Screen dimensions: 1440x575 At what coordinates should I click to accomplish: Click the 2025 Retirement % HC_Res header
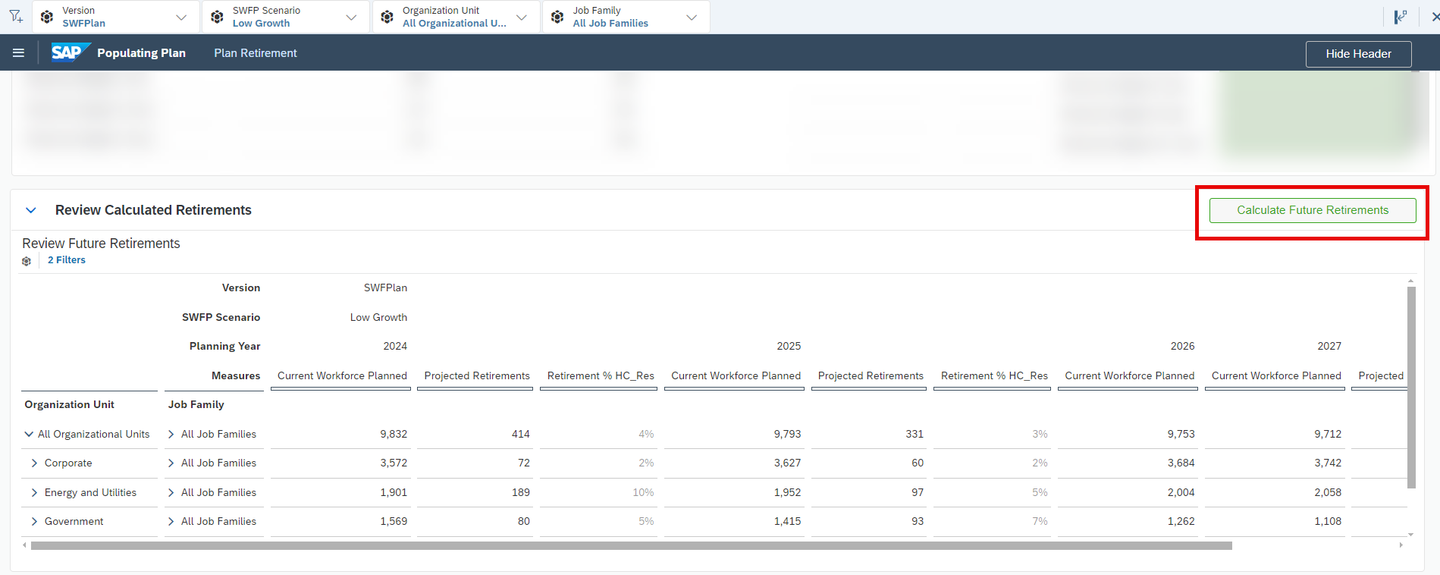(994, 376)
